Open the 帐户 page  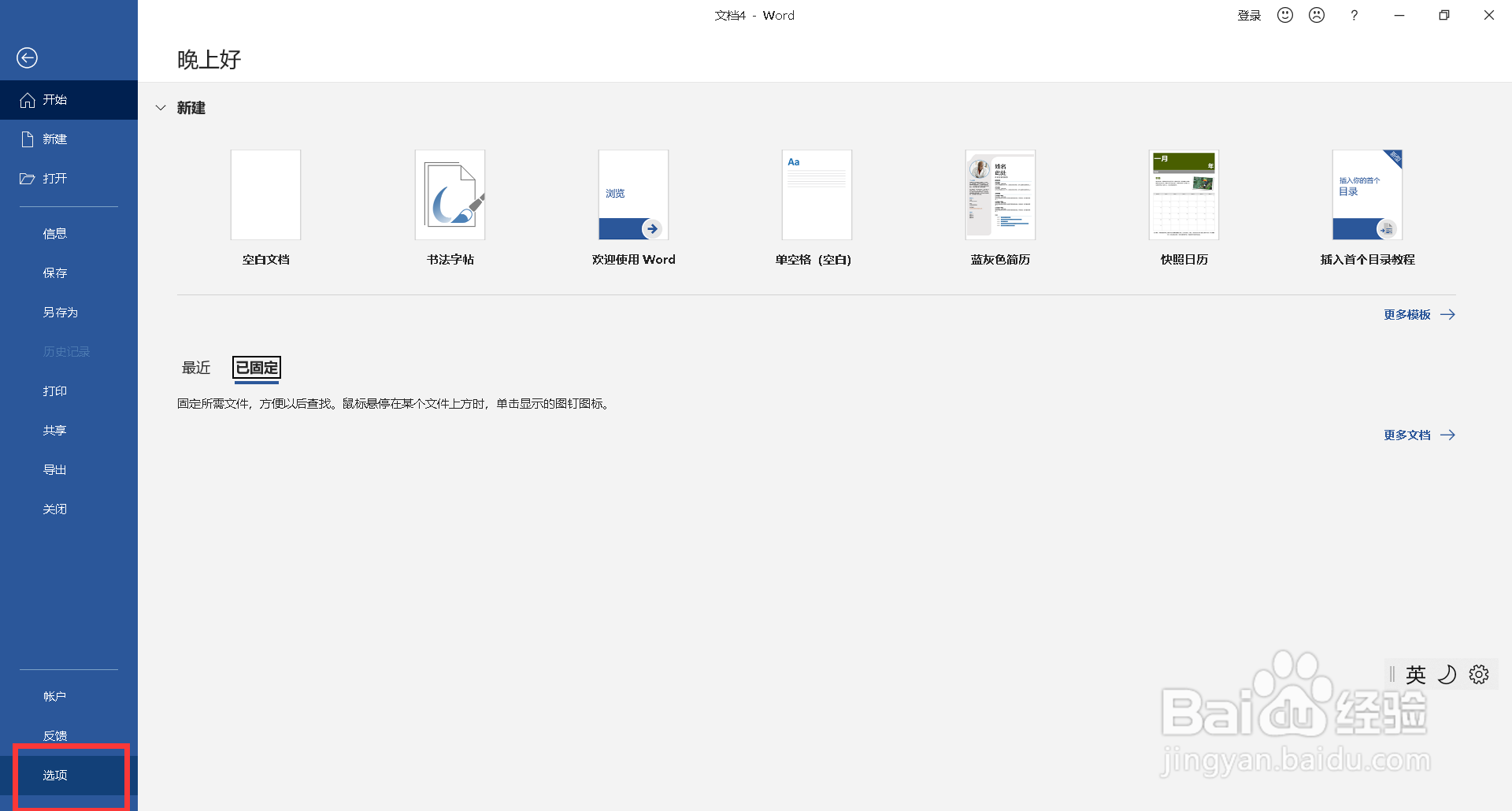pos(69,697)
